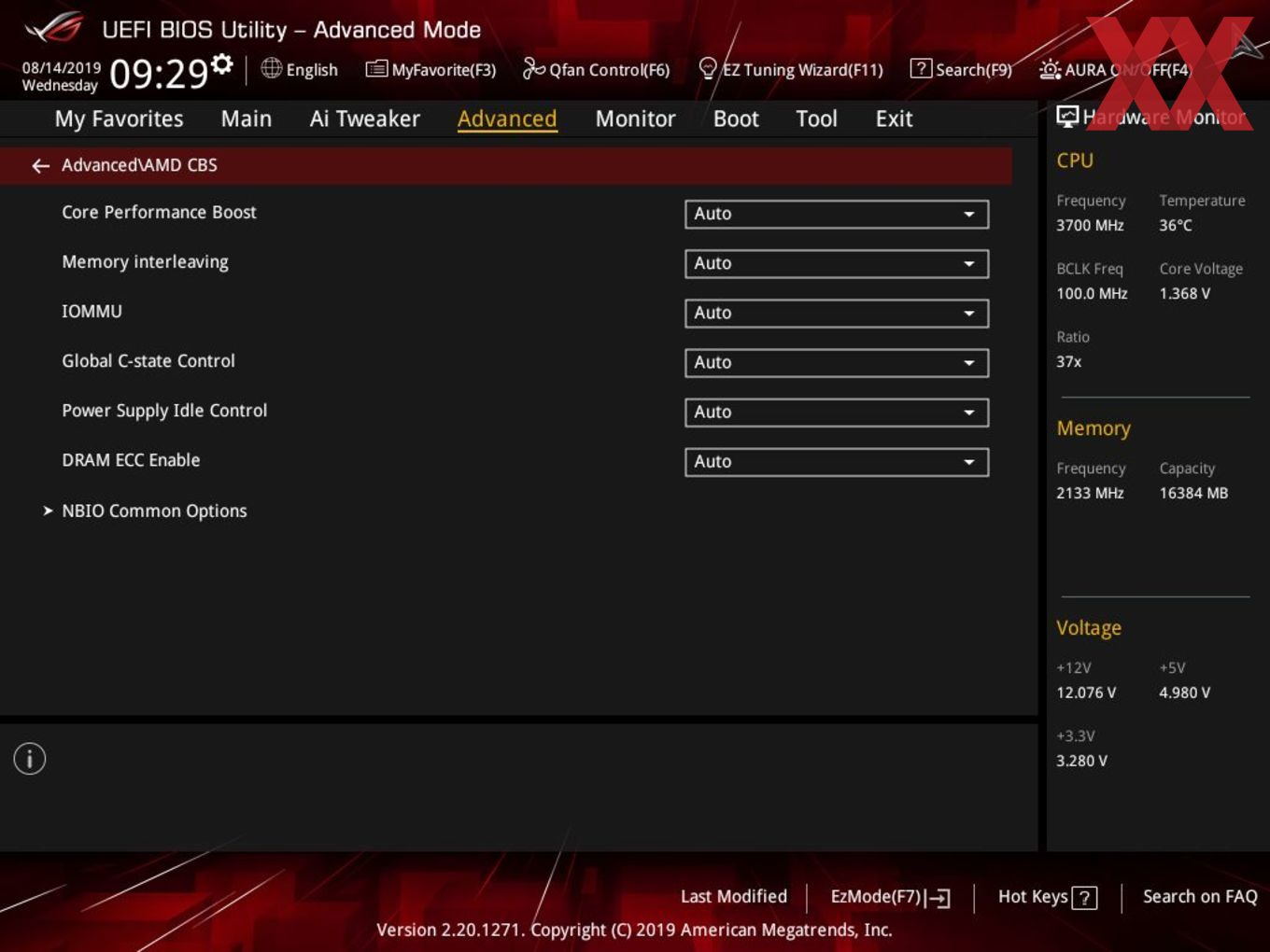Select IOMMU label
This screenshot has height=952, width=1270.
click(92, 312)
